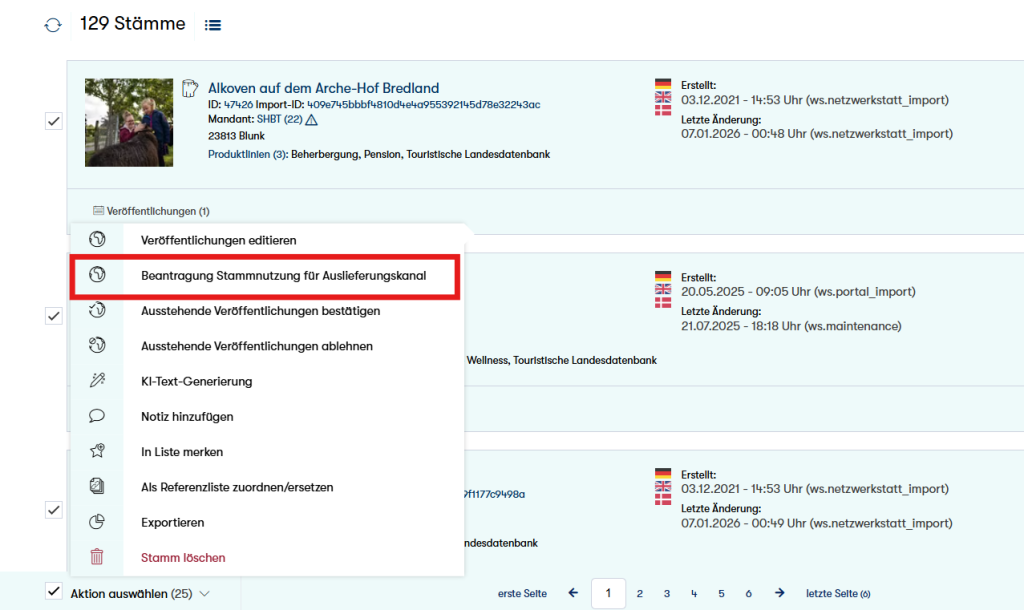This screenshot has height=610, width=1024.
Task: Choose Ausstehende Veröffentlichungen bestätigen
Action: pyautogui.click(x=260, y=311)
